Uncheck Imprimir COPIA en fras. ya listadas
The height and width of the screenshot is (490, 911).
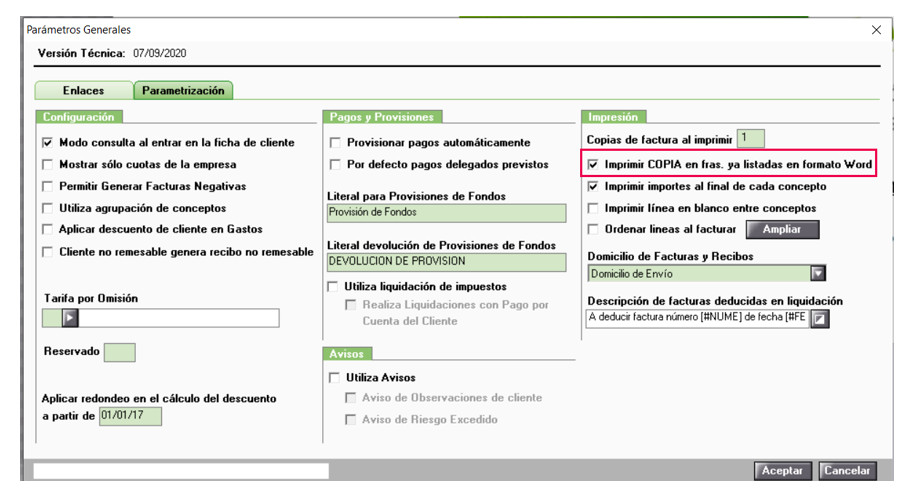[x=593, y=164]
